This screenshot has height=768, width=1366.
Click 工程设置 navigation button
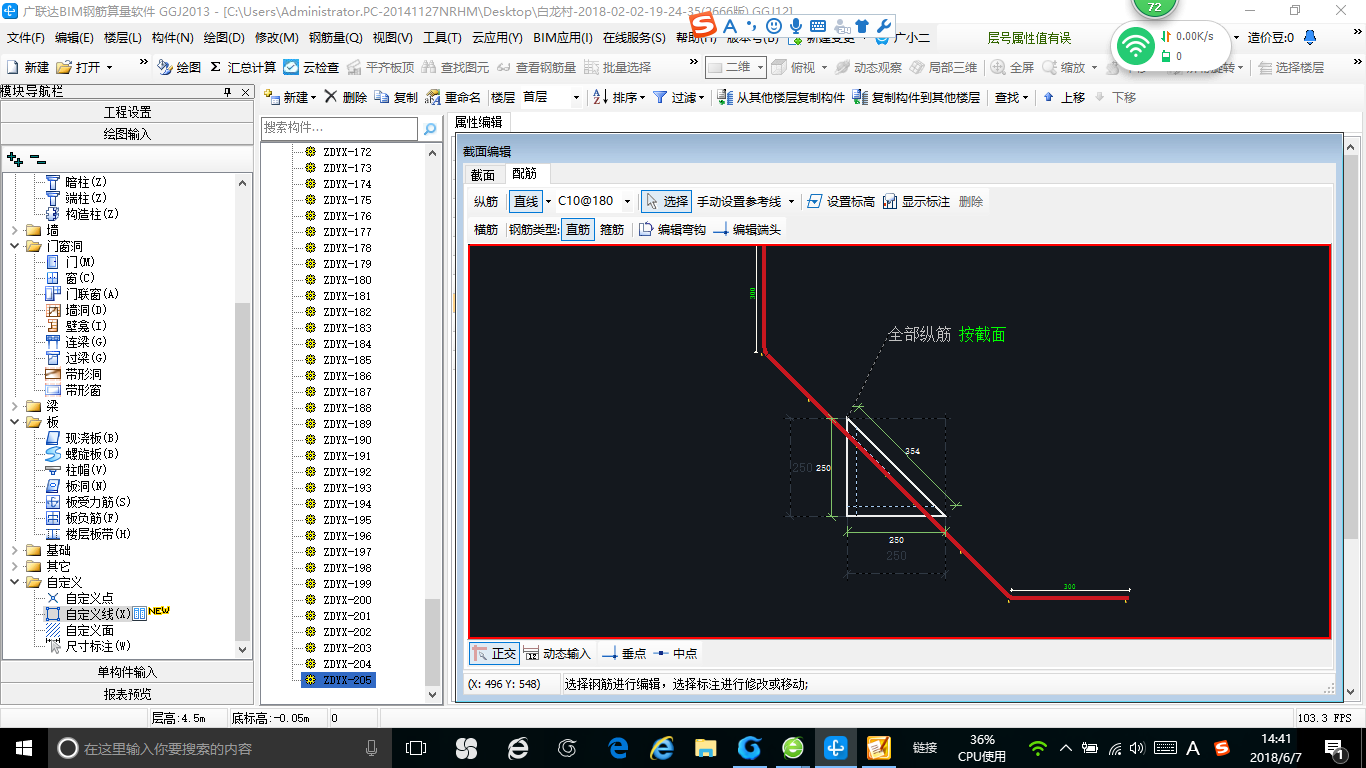point(127,112)
